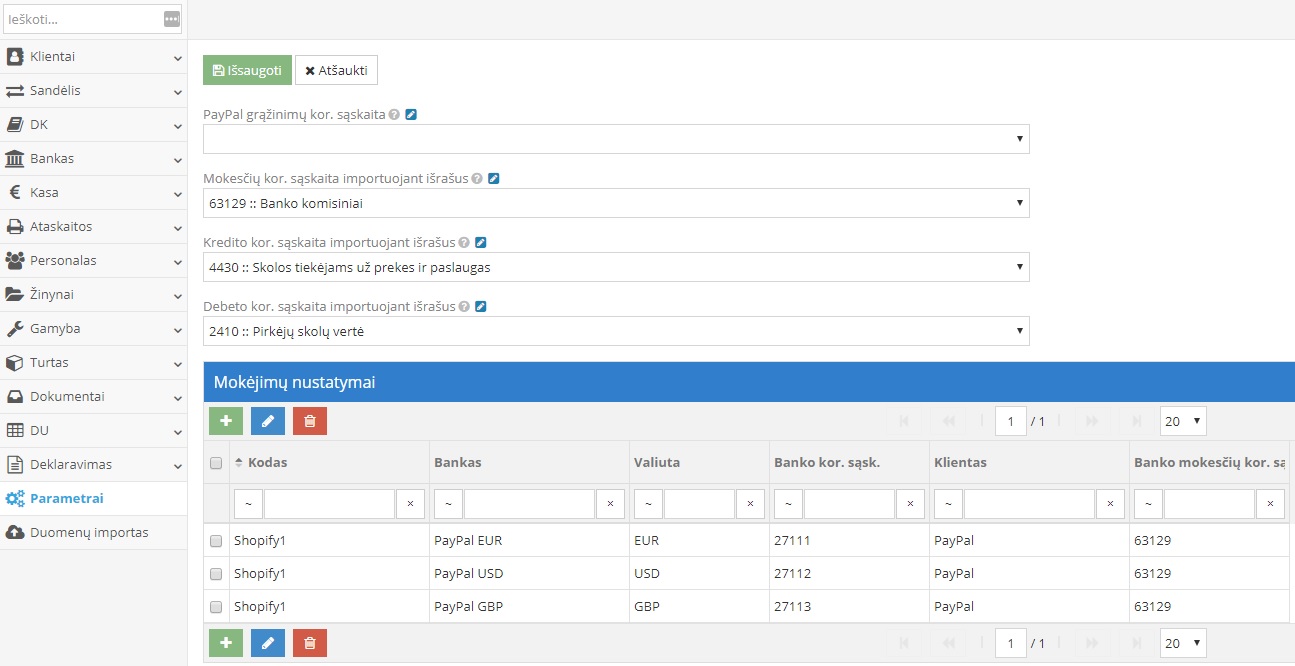Viewport: 1295px width, 666px height.
Task: Click the ~ filter operator icon in Bankas column
Action: point(447,504)
